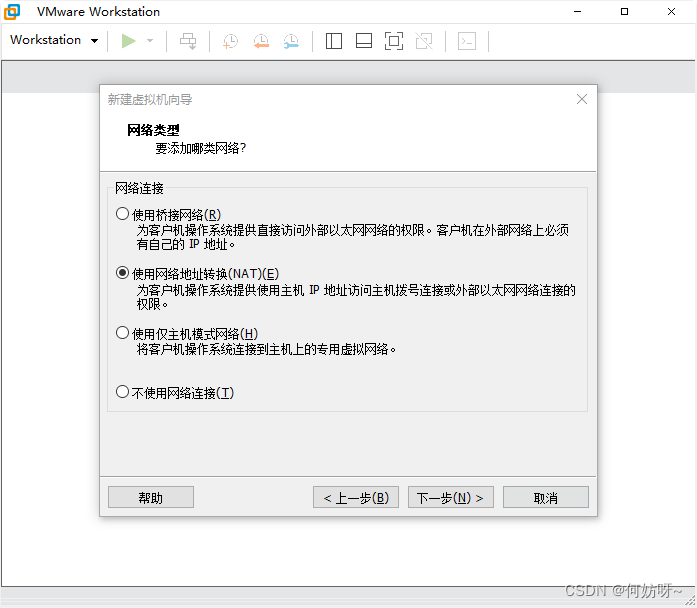Select the no network connection (T) option
Screen dimensions: 697x608
(122, 392)
